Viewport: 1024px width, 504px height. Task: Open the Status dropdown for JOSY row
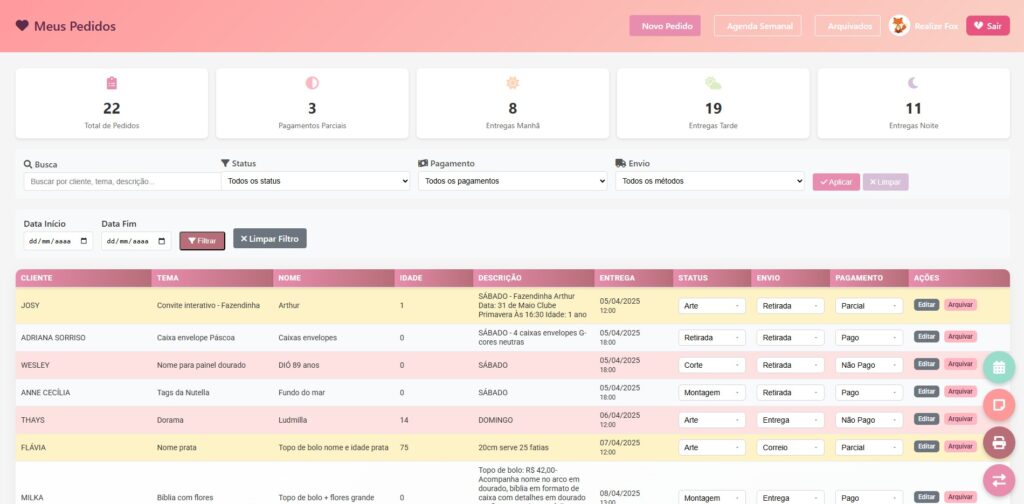(712, 306)
